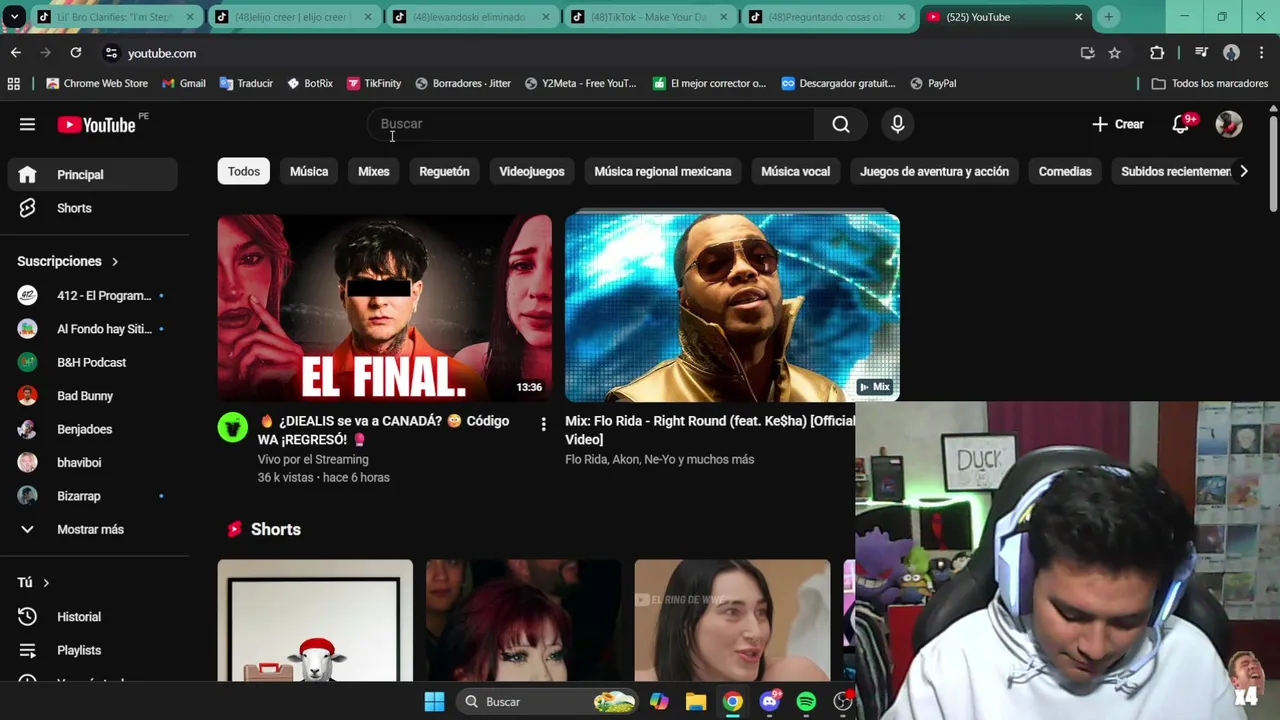This screenshot has width=1280, height=720.
Task: Click the Crear button
Action: pos(1118,124)
